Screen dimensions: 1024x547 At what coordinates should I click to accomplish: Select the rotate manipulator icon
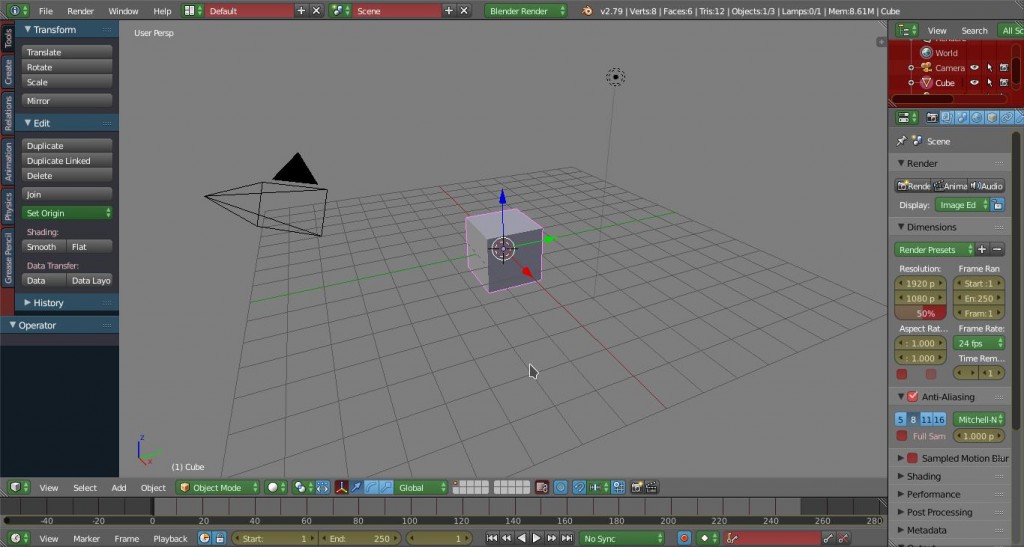pyautogui.click(x=372, y=487)
